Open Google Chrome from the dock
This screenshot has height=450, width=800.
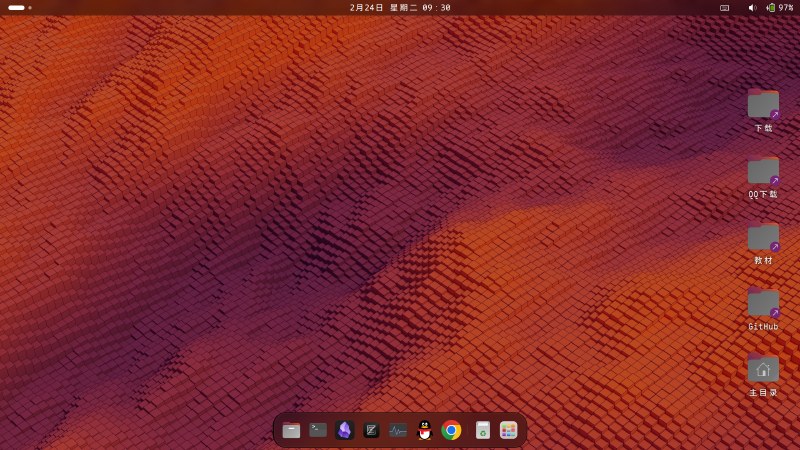[x=451, y=430]
